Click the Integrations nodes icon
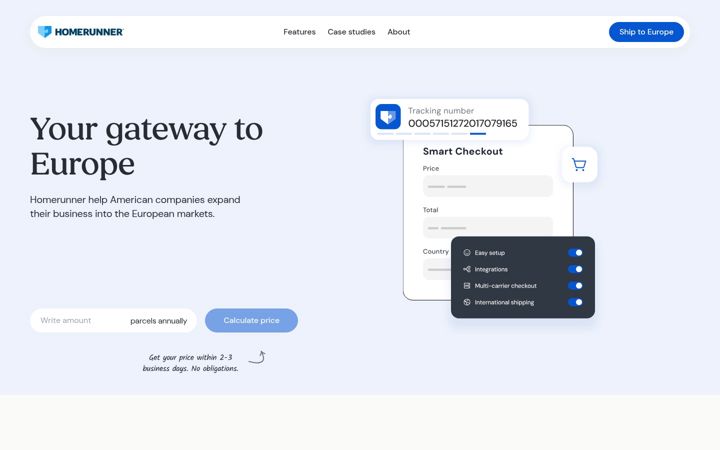 tap(467, 269)
